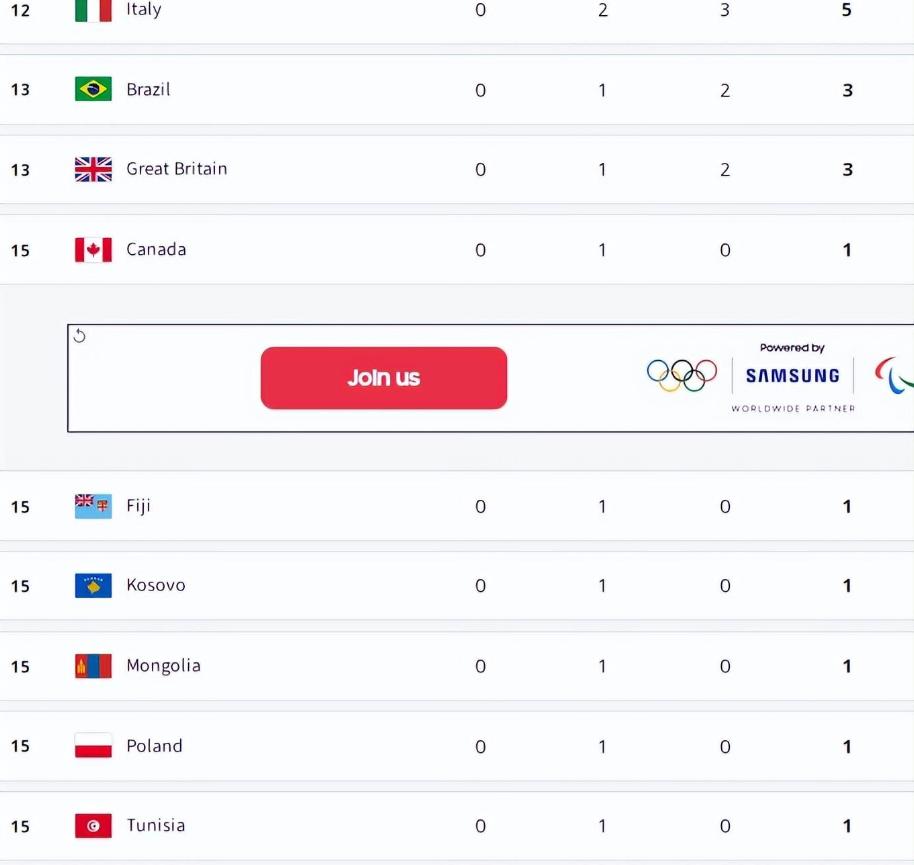This screenshot has width=914, height=865.
Task: Open the Great Britain country name
Action: pos(177,169)
